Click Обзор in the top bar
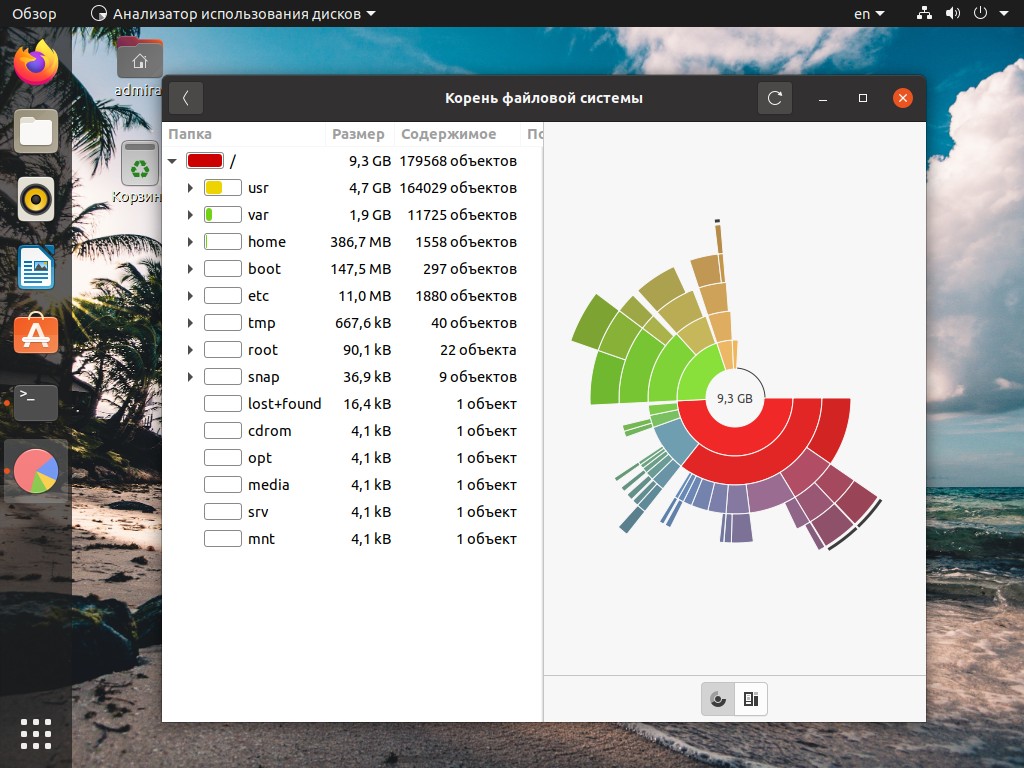1024x768 pixels. point(34,14)
